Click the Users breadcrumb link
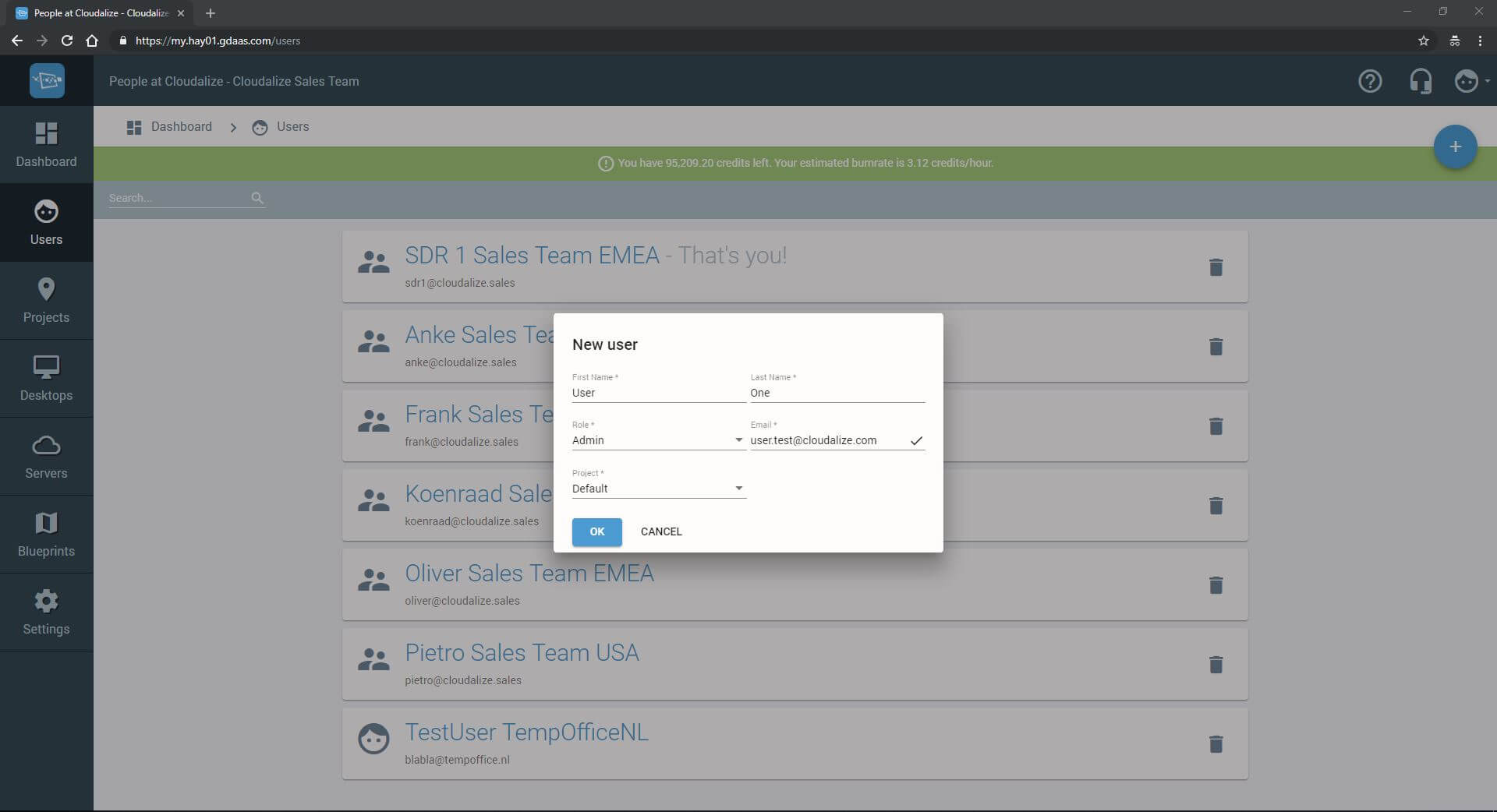 [281, 126]
